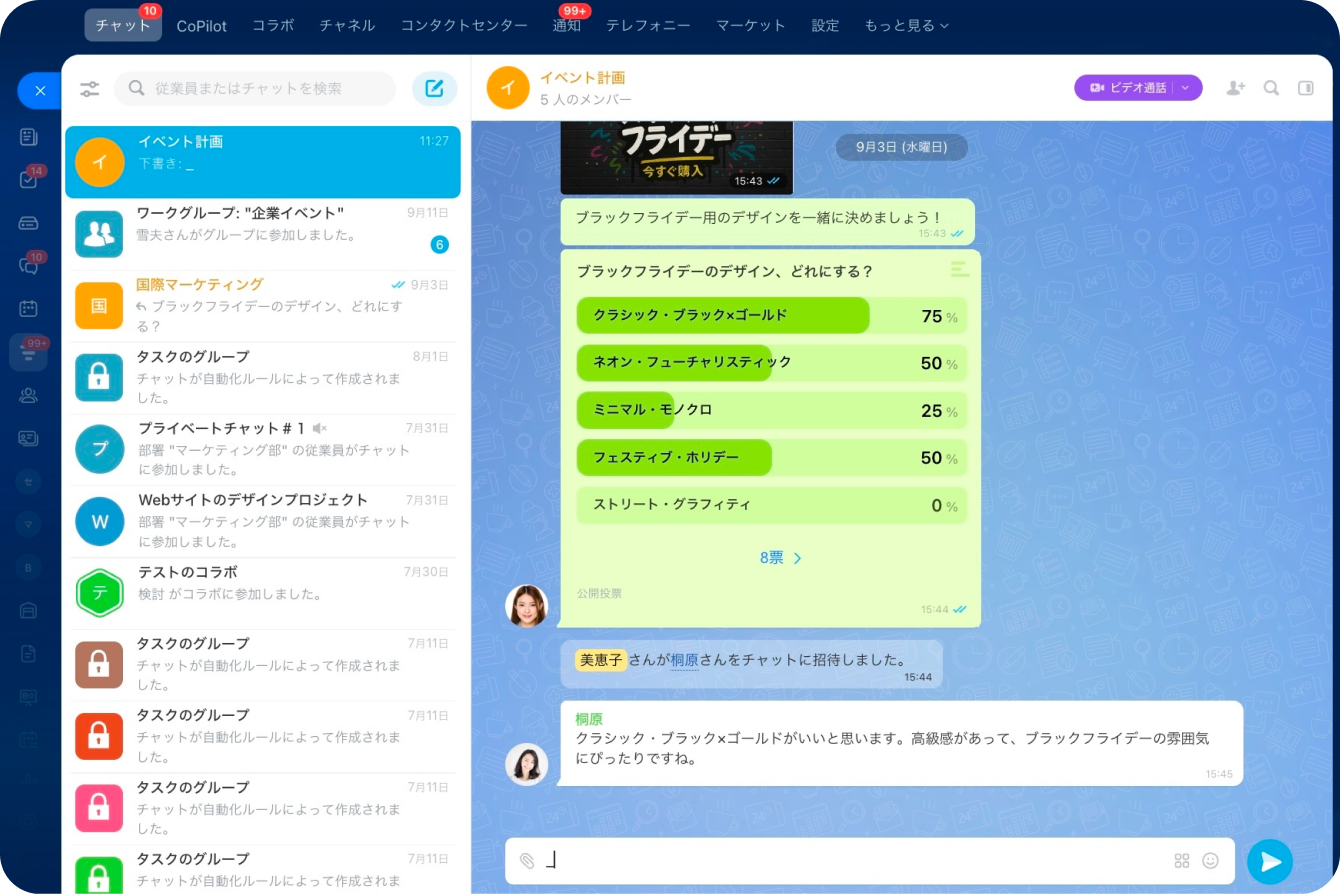Click the add member icon
This screenshot has height=894, width=1340.
(1235, 88)
